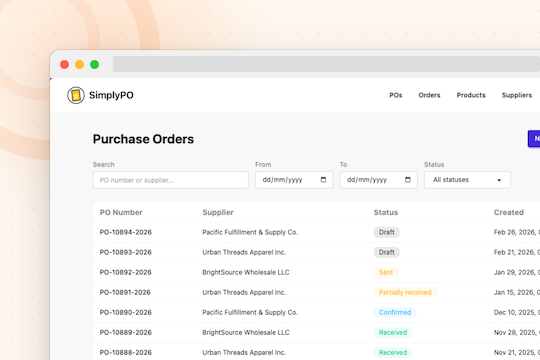This screenshot has height=360, width=540.
Task: Click the purple New button
Action: click(x=534, y=138)
